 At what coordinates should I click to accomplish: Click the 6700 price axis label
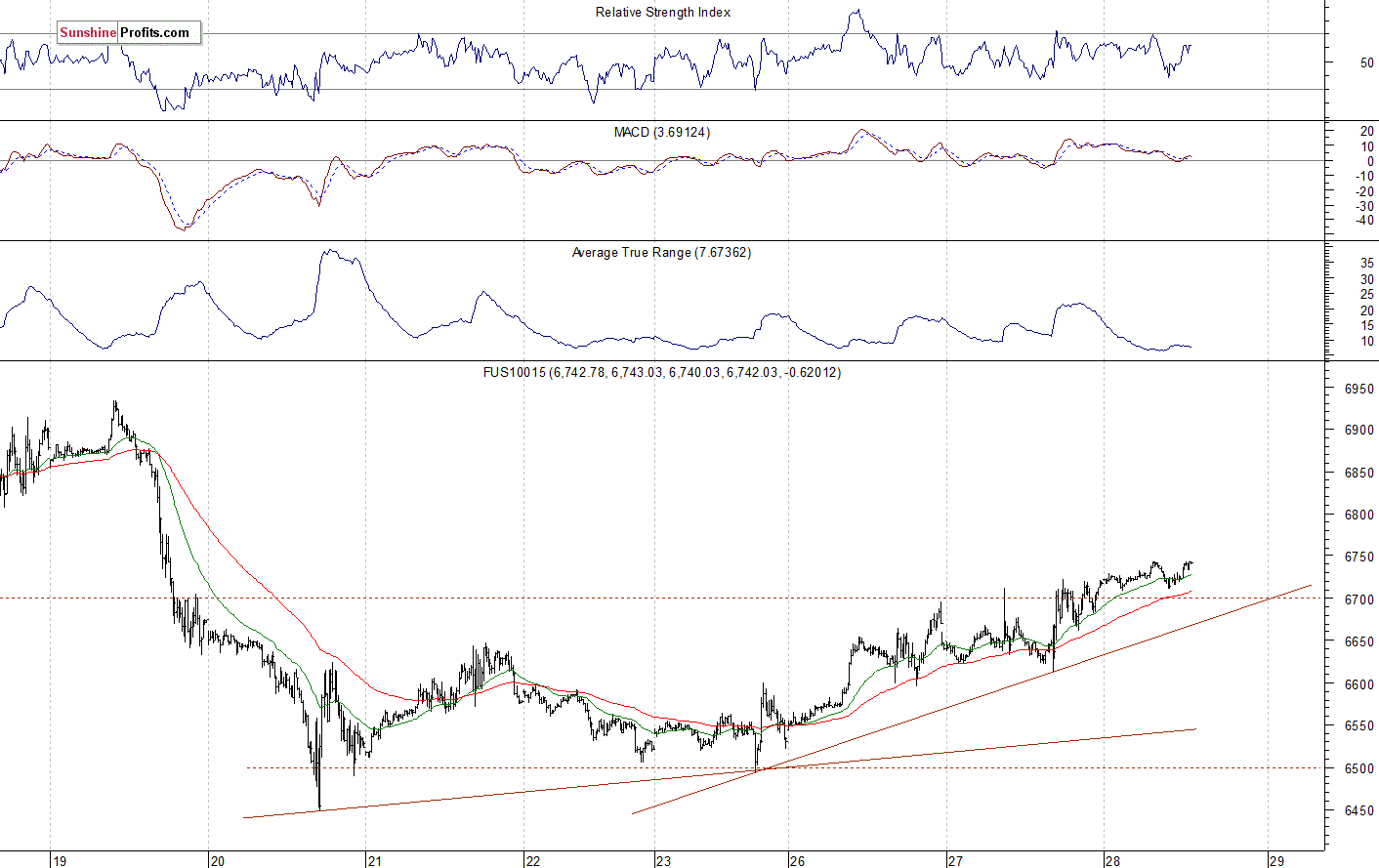pos(1358,600)
